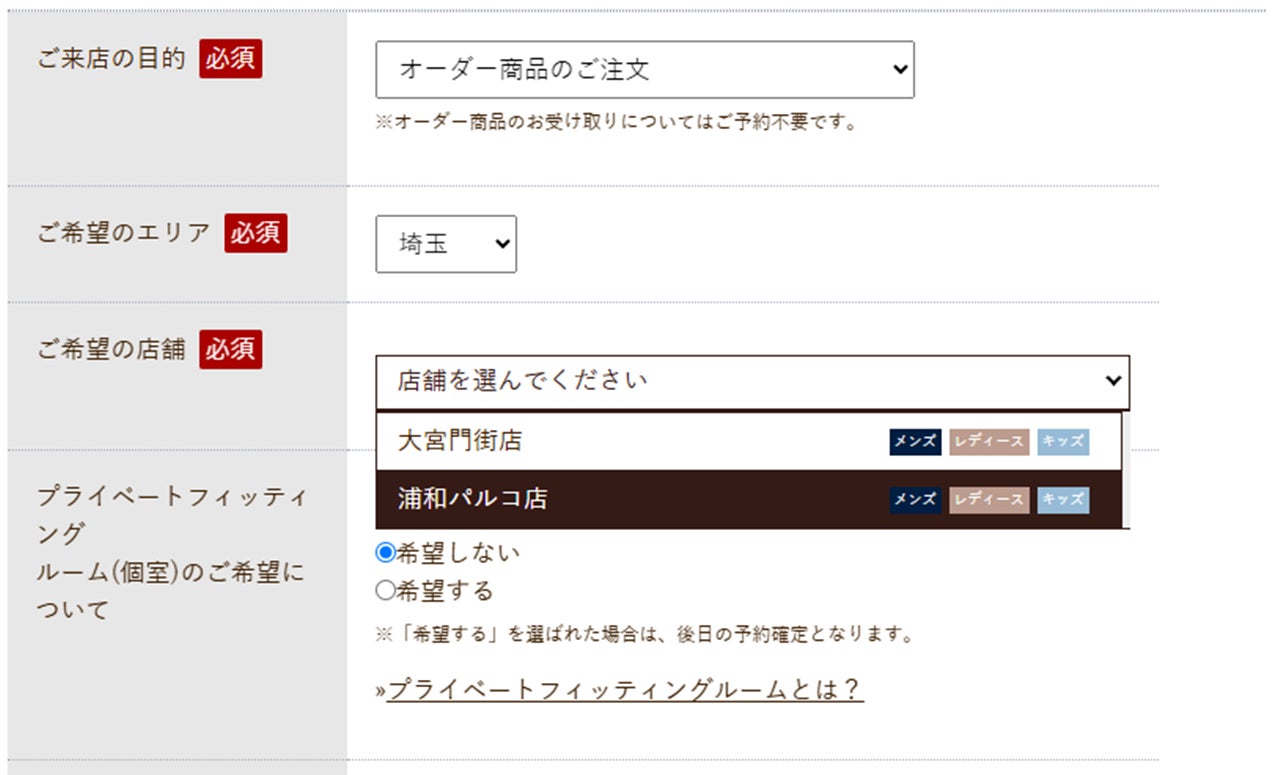Choose the 希望する radio option

[386, 591]
